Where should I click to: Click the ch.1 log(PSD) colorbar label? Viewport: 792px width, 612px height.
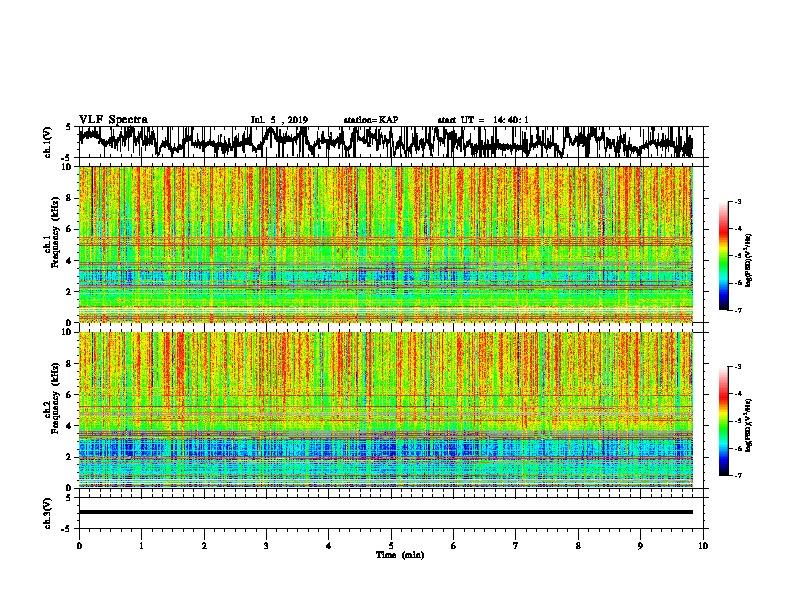[748, 260]
